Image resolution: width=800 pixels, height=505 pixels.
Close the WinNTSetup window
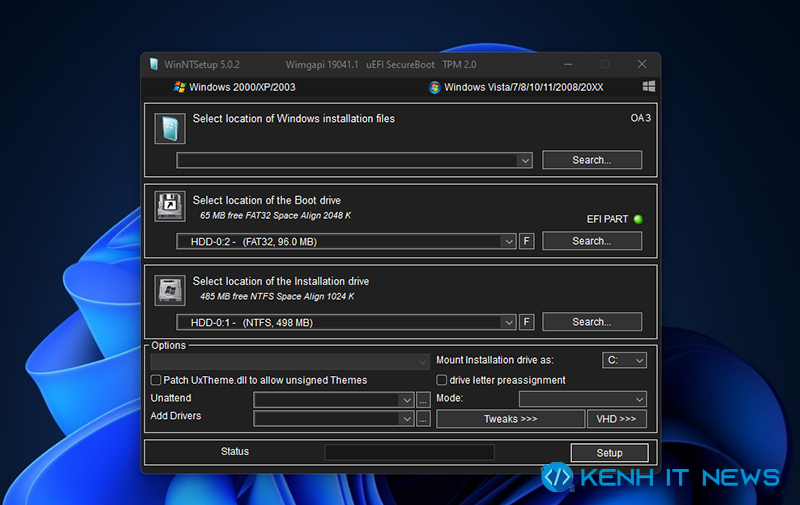[x=642, y=64]
